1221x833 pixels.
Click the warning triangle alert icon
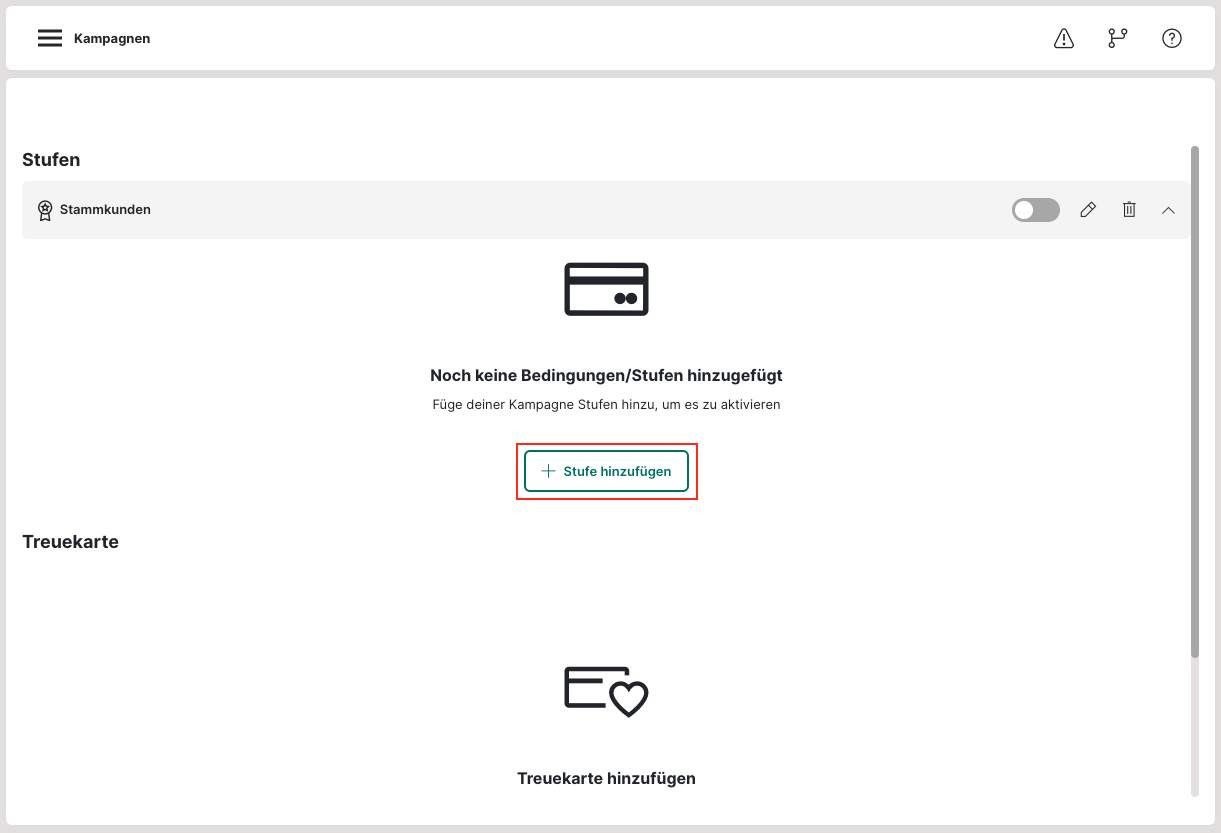[x=1064, y=39]
